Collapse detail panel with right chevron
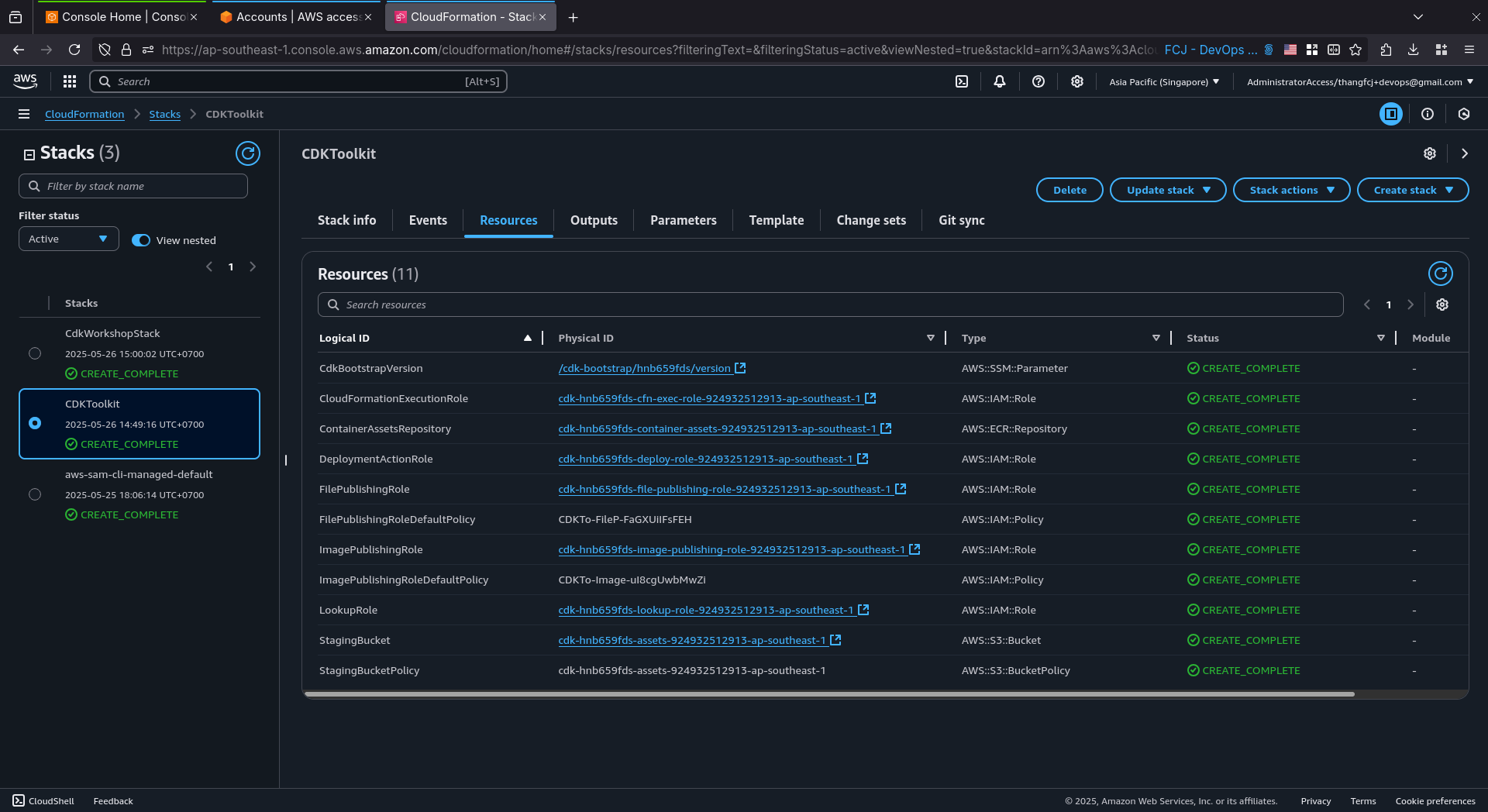The width and height of the screenshot is (1488, 812). (1465, 153)
